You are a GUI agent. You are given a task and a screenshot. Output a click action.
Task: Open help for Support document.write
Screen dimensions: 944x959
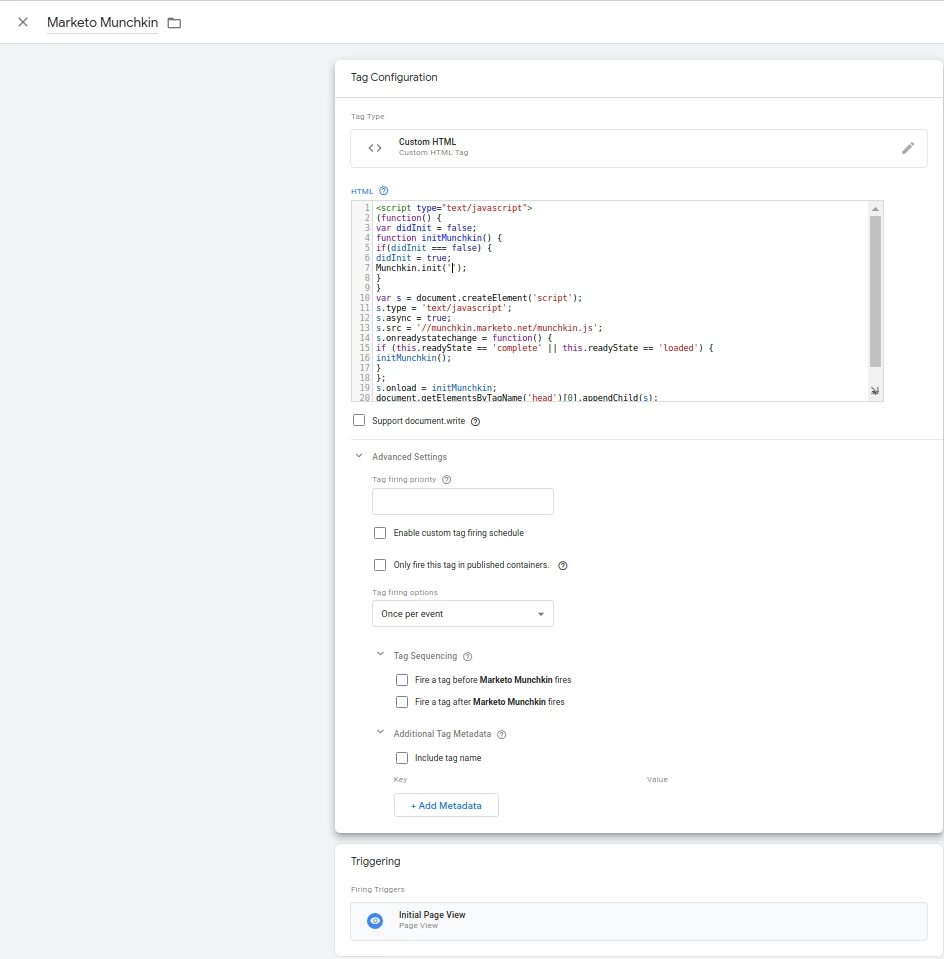[x=475, y=421]
